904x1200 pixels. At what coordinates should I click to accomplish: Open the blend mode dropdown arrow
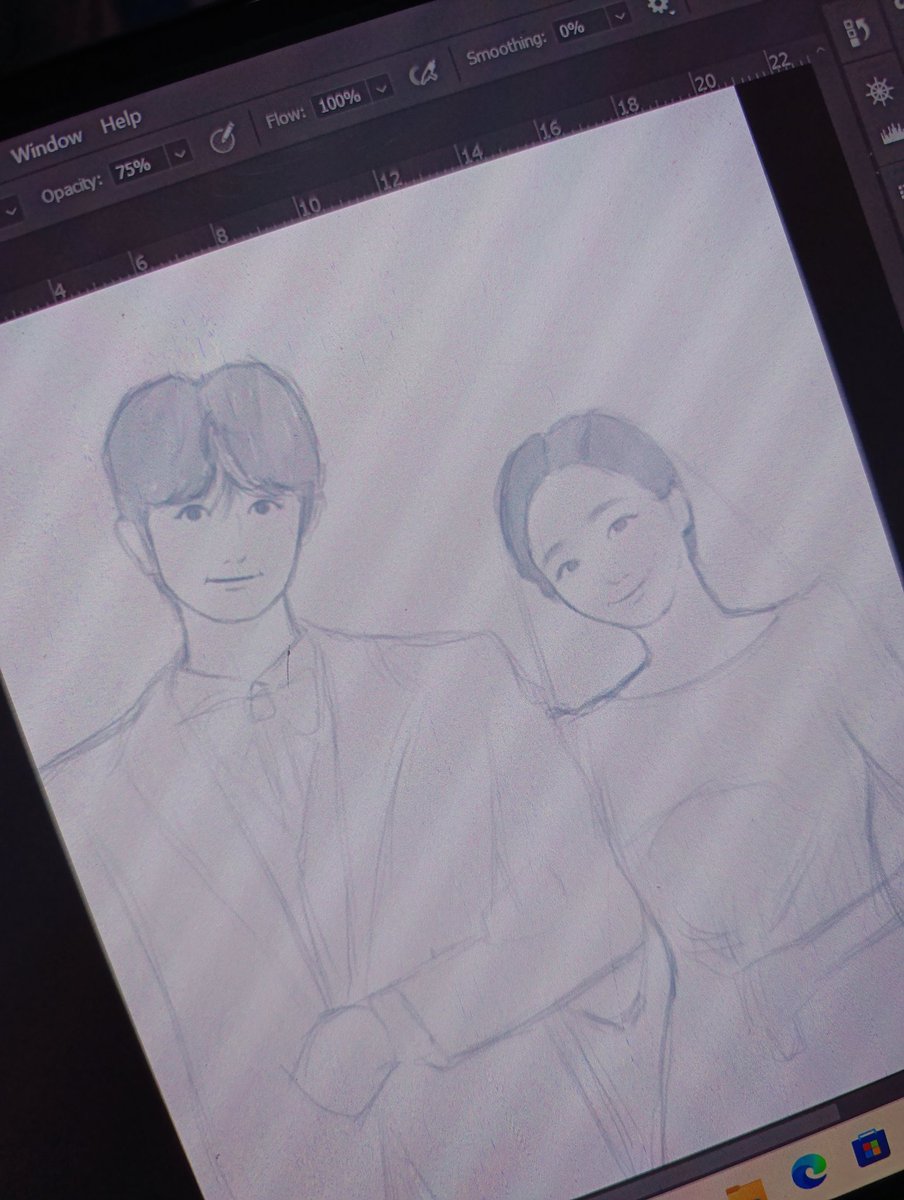[9, 212]
